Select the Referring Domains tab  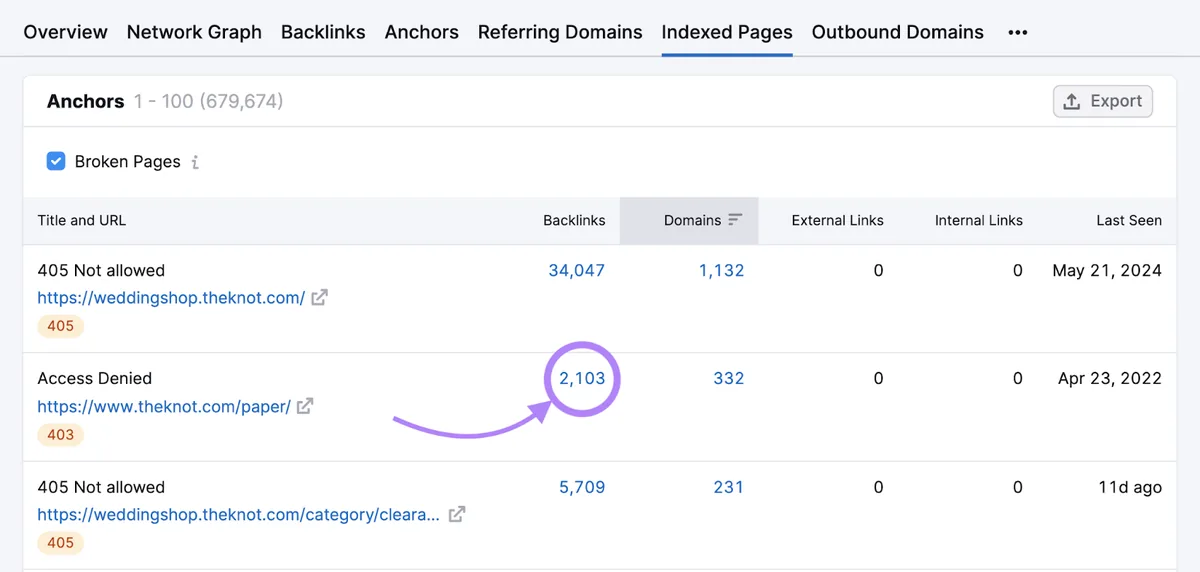tap(560, 32)
